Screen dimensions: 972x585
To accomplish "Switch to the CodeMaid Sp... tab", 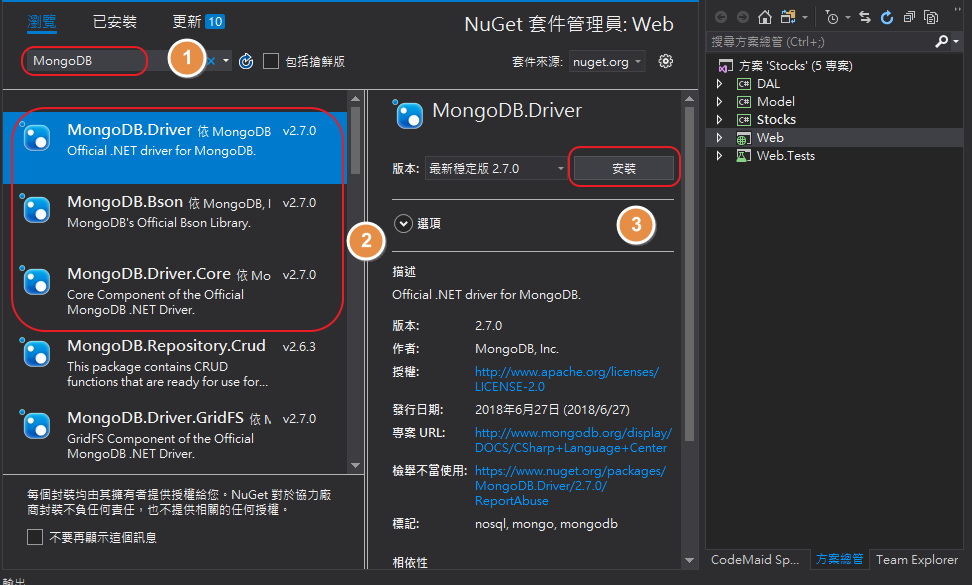I will click(x=755, y=559).
